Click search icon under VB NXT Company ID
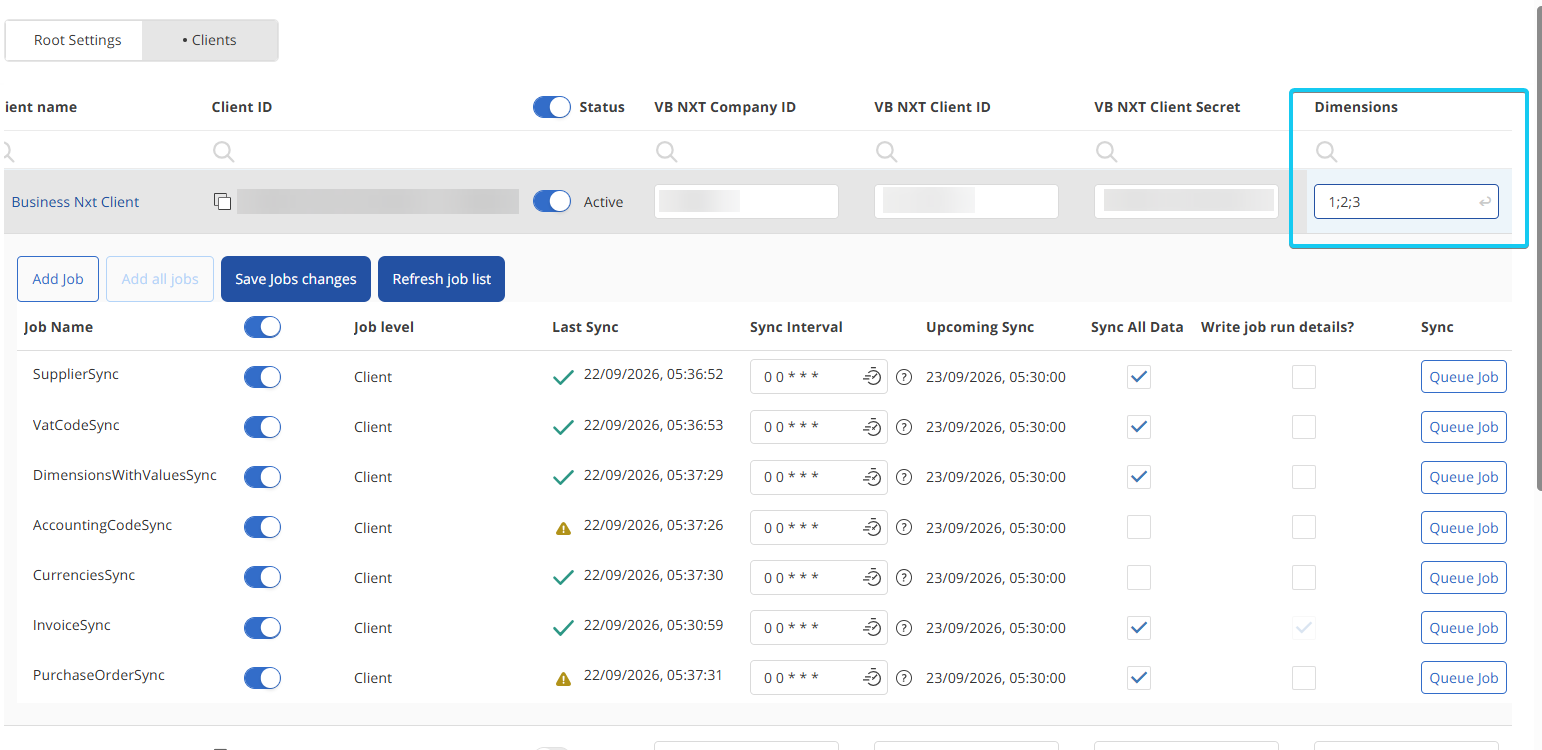Viewport: 1542px width, 750px height. coord(666,151)
